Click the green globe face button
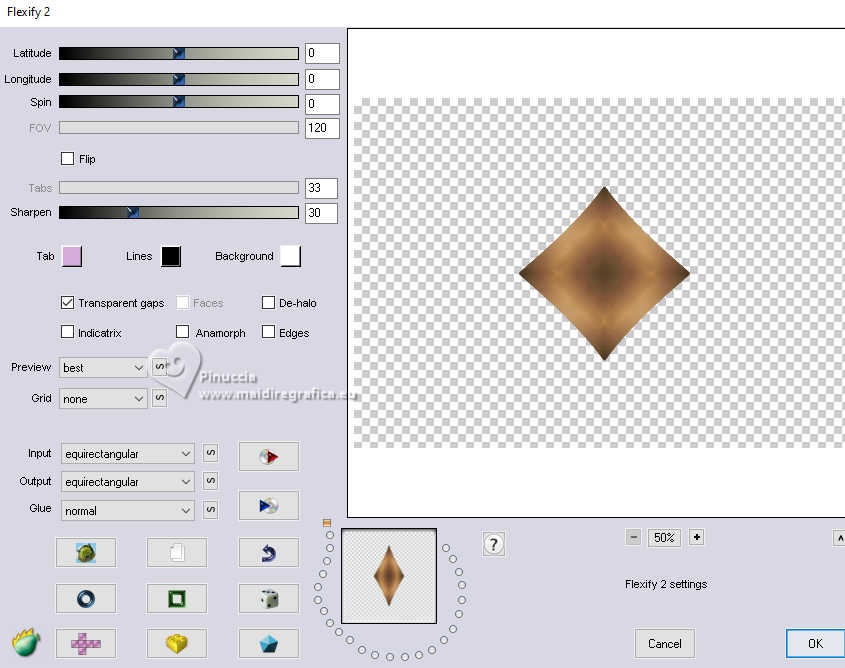Image resolution: width=845 pixels, height=668 pixels. click(x=86, y=552)
